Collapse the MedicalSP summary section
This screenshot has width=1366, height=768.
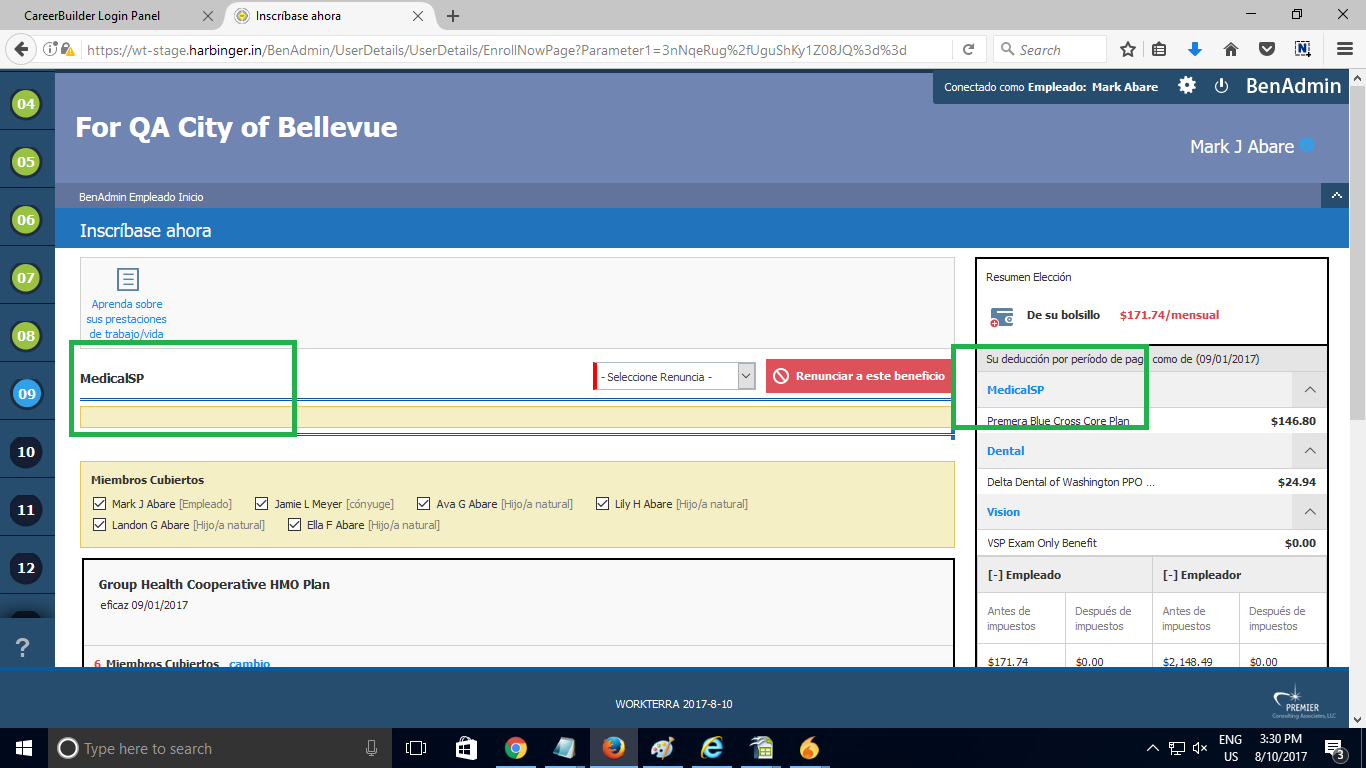1310,390
